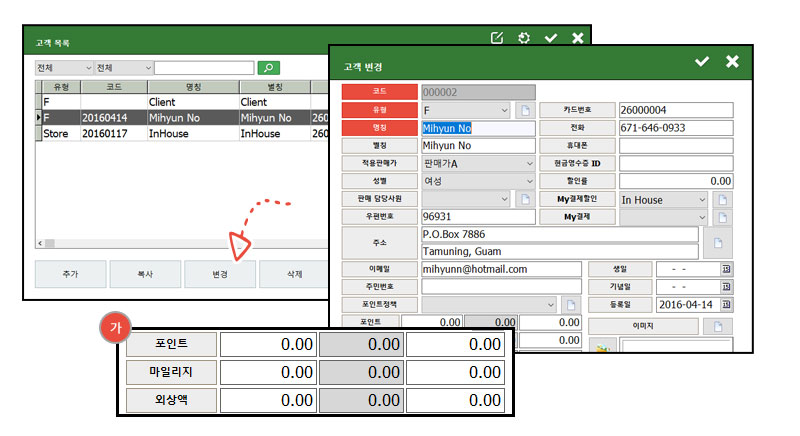Viewport: 800px width, 436px height.
Task: Open settings gear in 고객 목록 window
Action: pos(523,38)
